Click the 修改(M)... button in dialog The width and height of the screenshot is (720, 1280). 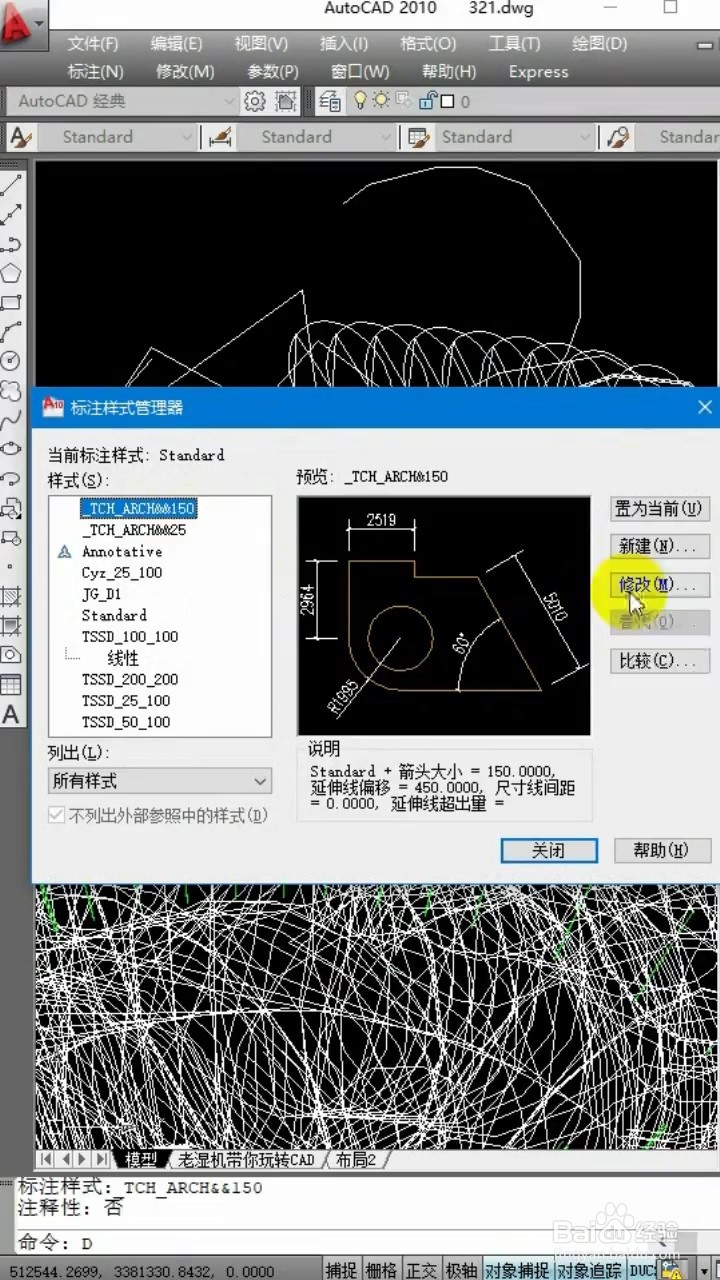[x=660, y=584]
